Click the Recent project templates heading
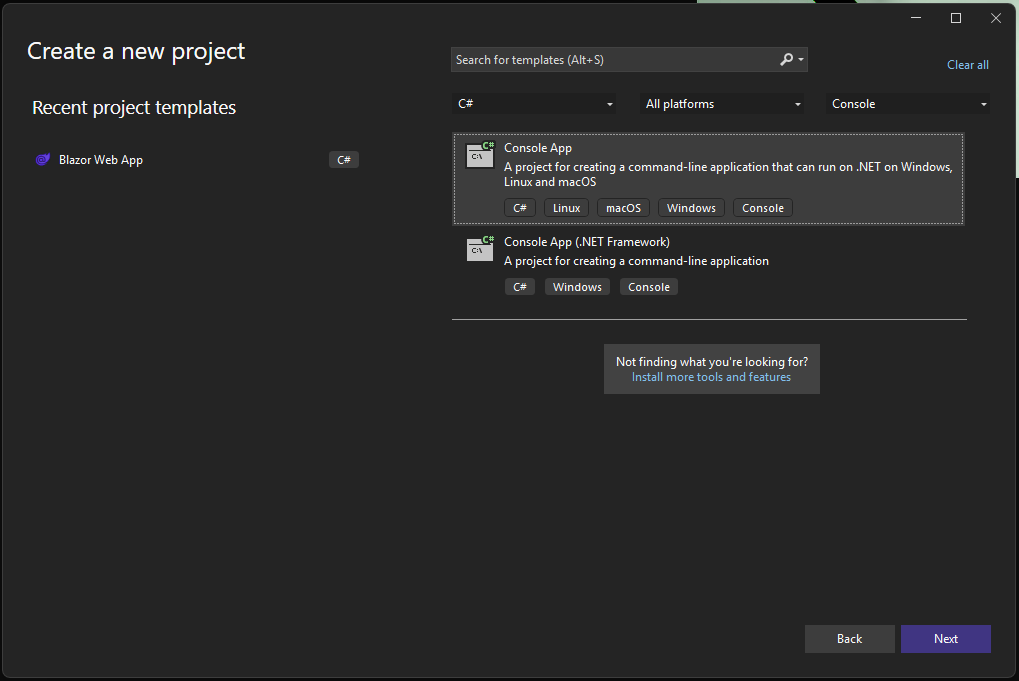 pos(134,107)
